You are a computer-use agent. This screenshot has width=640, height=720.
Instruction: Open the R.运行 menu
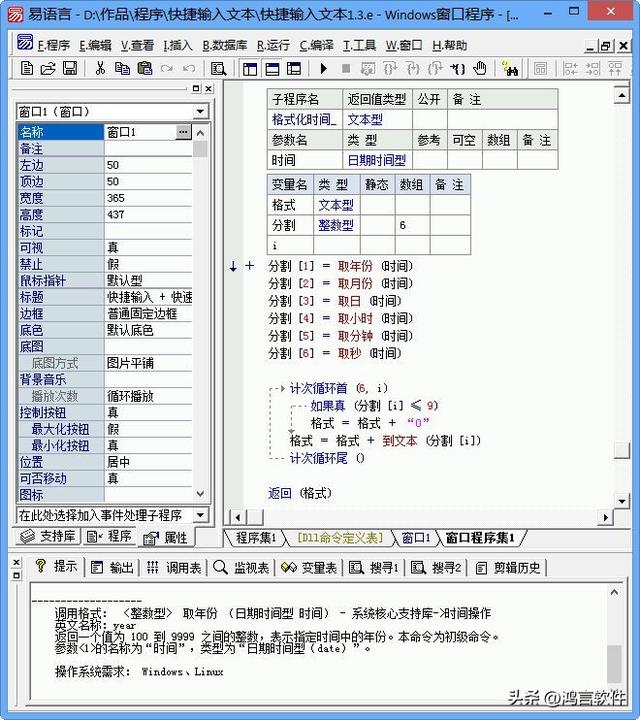pyautogui.click(x=273, y=45)
